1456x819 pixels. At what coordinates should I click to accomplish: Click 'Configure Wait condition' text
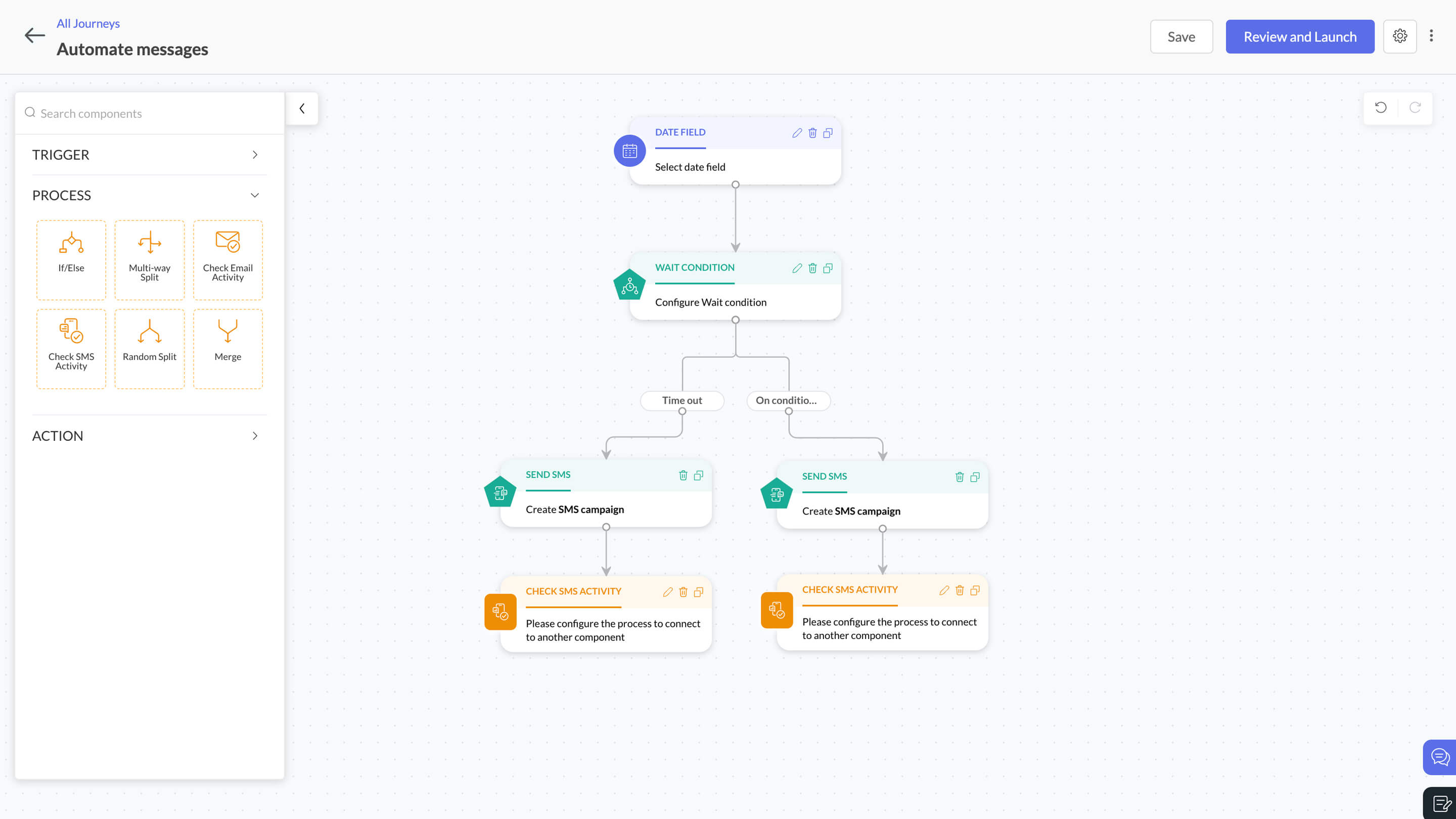(710, 302)
